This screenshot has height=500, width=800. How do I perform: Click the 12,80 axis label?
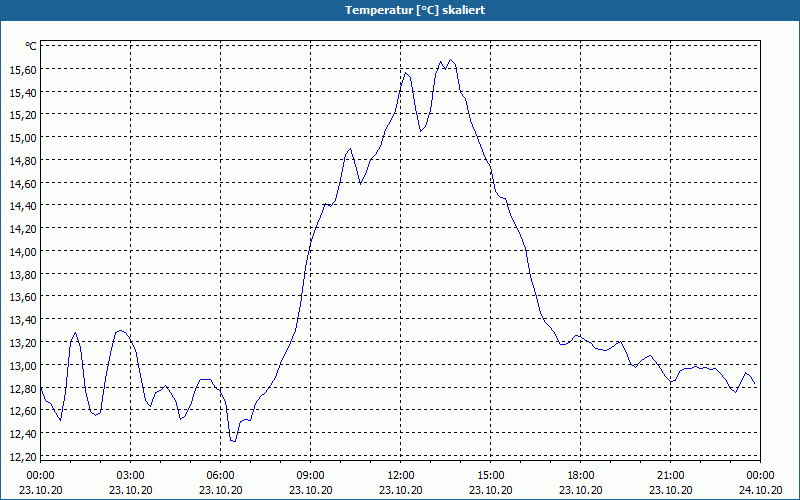coord(23,388)
